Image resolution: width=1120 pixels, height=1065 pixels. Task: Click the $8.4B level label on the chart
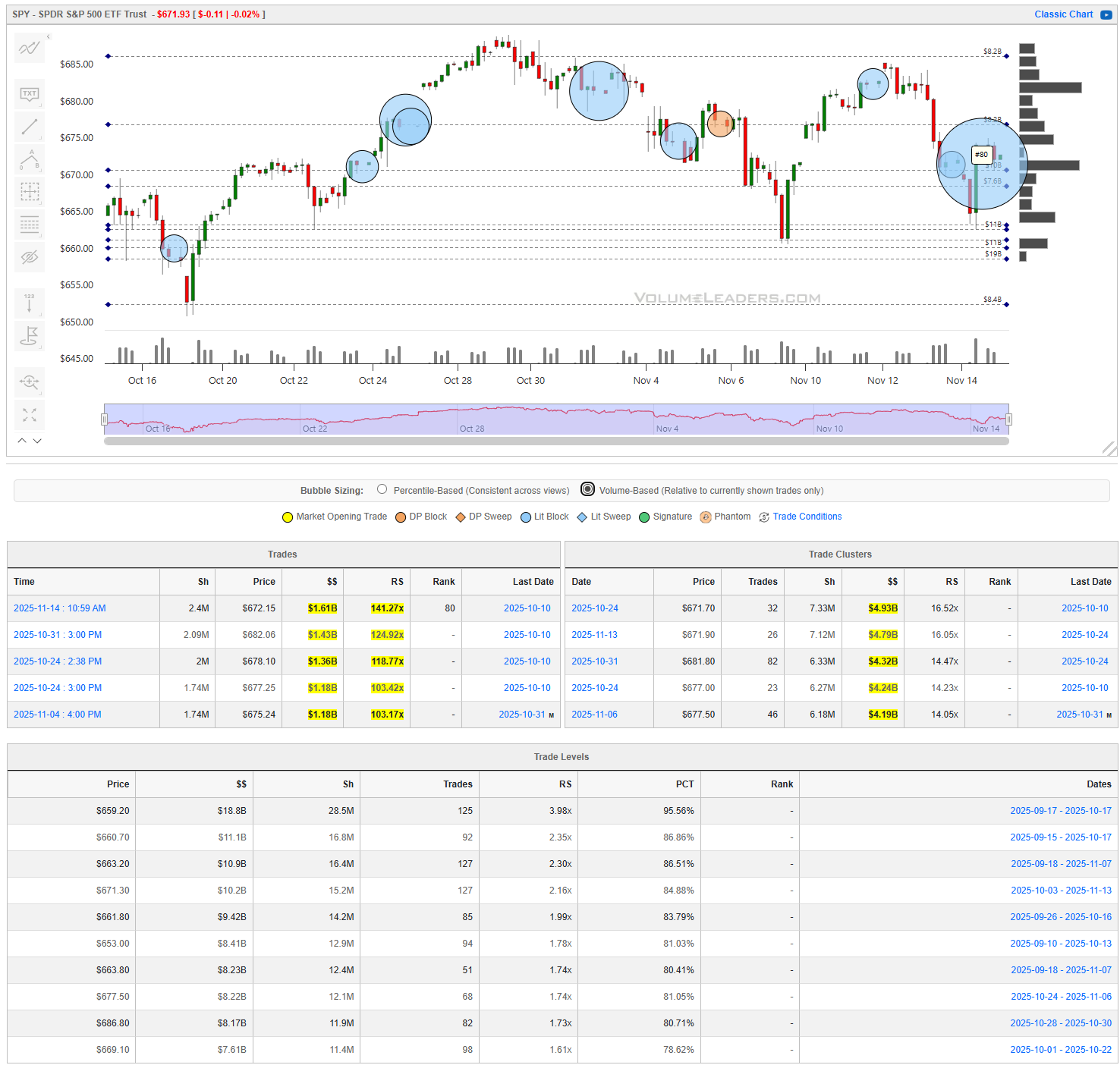(x=992, y=300)
